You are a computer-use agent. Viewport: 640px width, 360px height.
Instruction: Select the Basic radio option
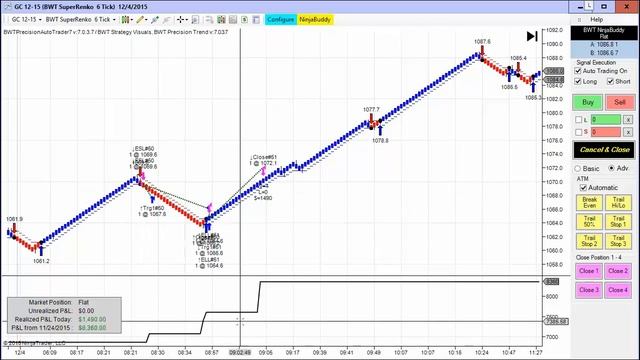[x=578, y=168]
